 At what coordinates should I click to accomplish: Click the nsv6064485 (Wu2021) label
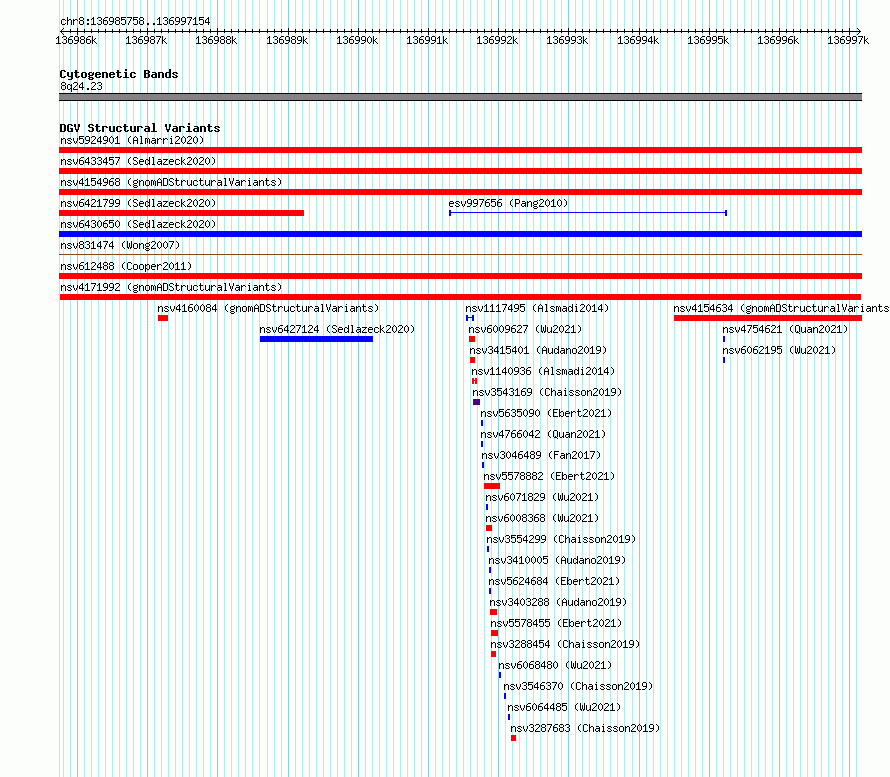[x=564, y=707]
